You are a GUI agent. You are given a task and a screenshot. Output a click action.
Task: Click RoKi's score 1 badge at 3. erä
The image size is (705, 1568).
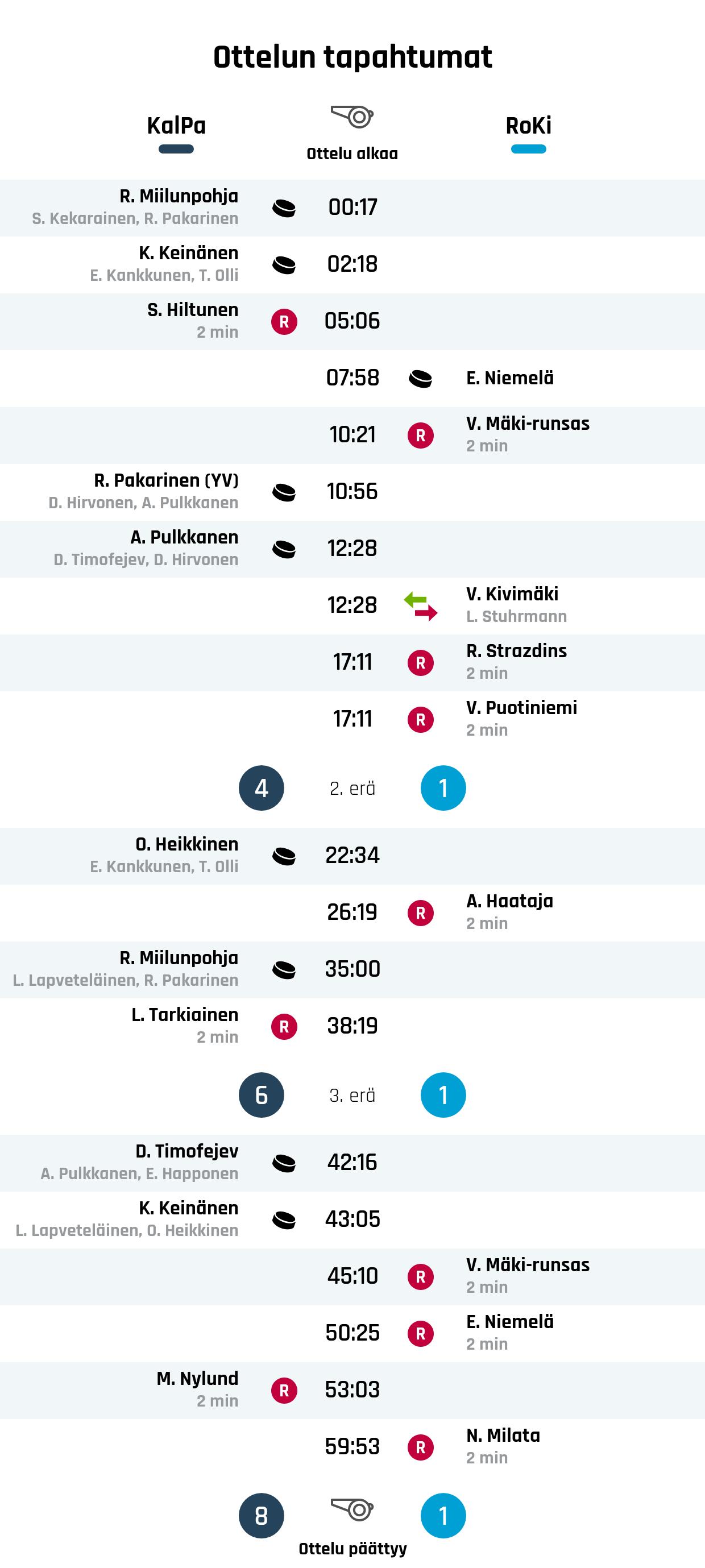pyautogui.click(x=442, y=1095)
